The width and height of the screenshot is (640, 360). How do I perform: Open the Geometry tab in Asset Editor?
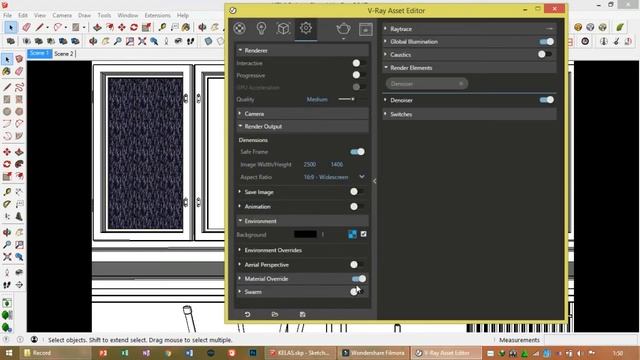click(x=283, y=28)
